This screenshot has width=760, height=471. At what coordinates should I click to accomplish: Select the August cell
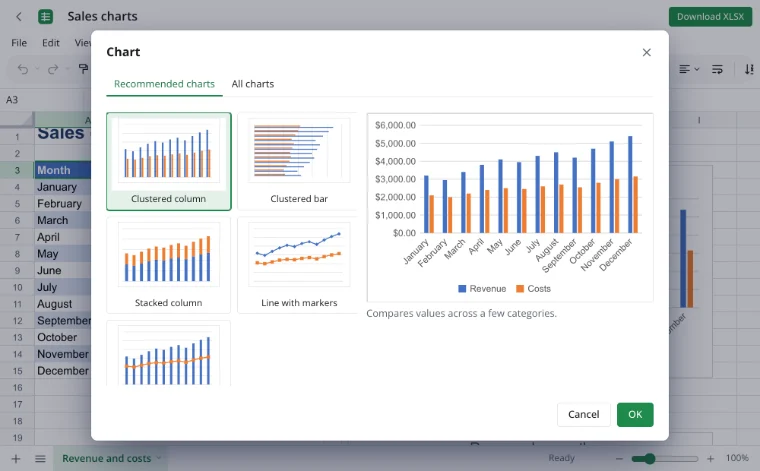[x=63, y=304]
